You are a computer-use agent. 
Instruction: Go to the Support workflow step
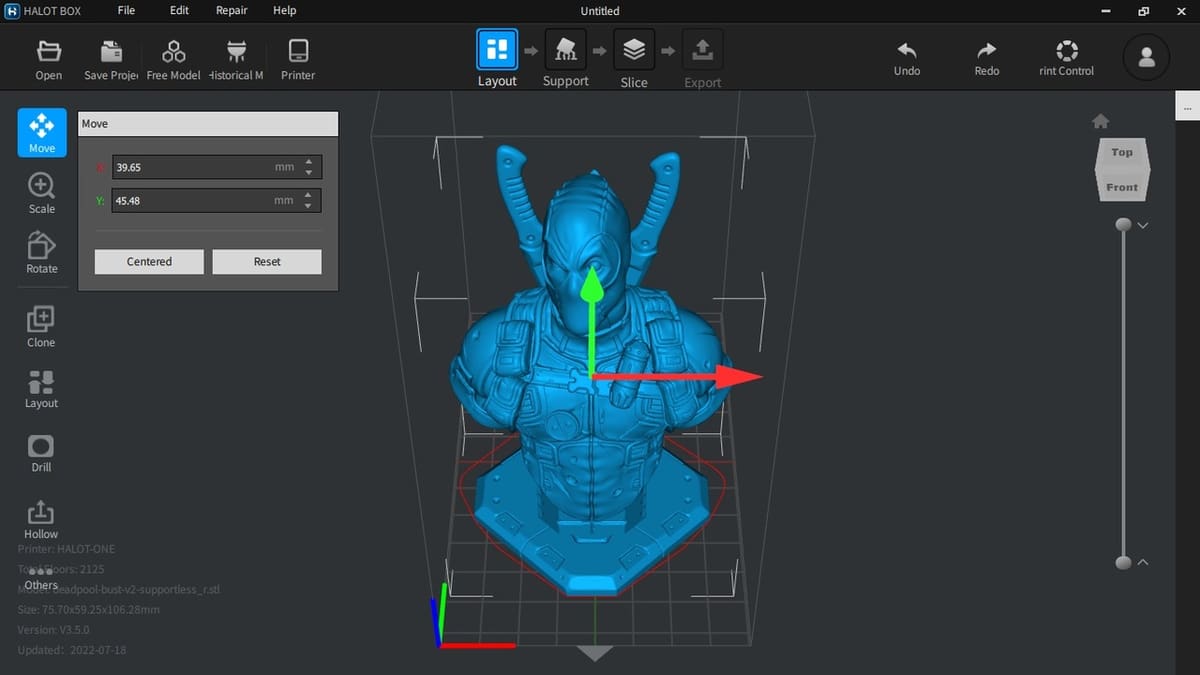(x=565, y=60)
